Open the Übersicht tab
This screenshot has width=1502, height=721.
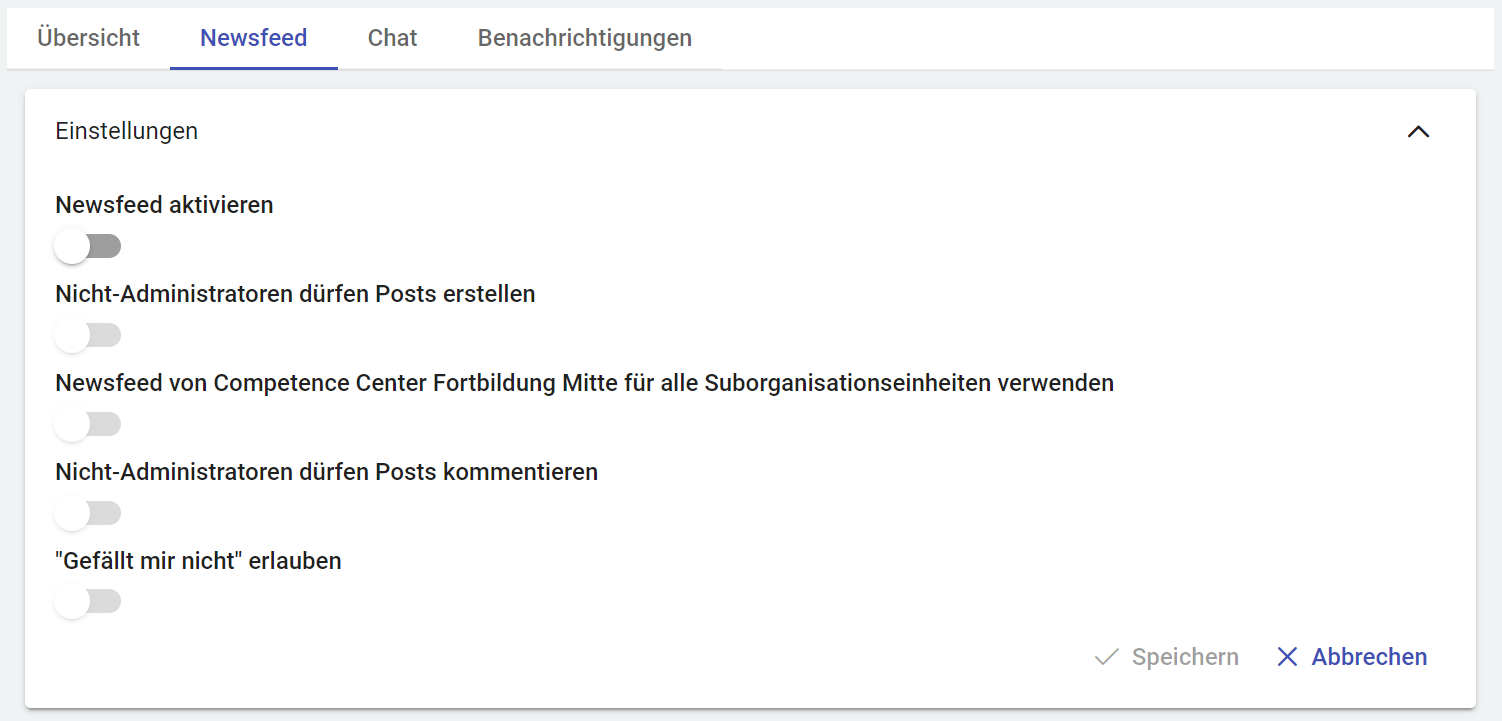point(88,38)
